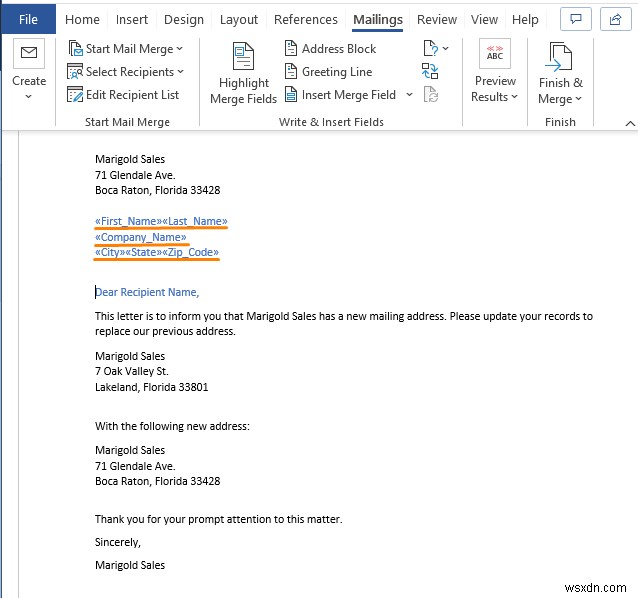Switch to the References tab
This screenshot has height=598, width=638.
(306, 19)
